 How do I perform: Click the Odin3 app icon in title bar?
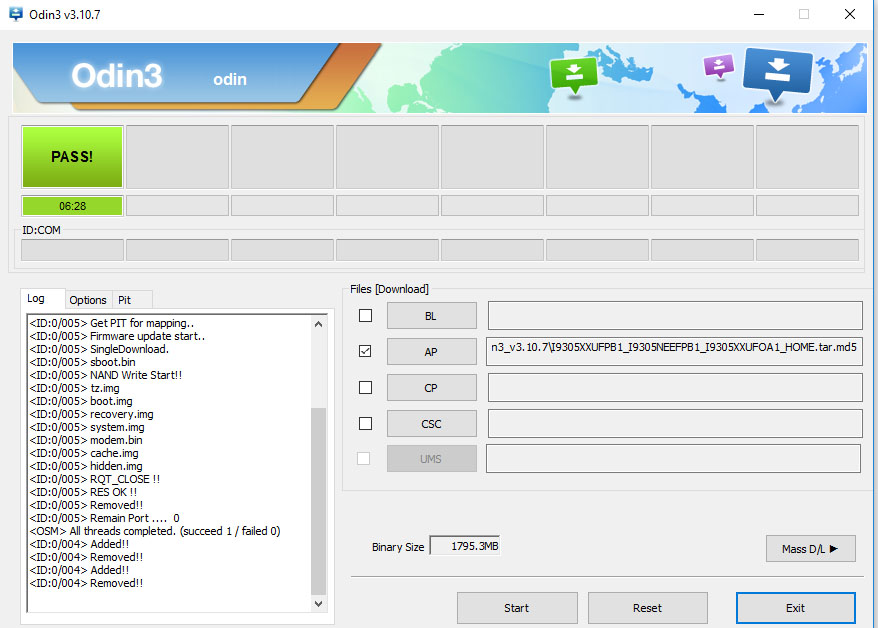[x=16, y=14]
